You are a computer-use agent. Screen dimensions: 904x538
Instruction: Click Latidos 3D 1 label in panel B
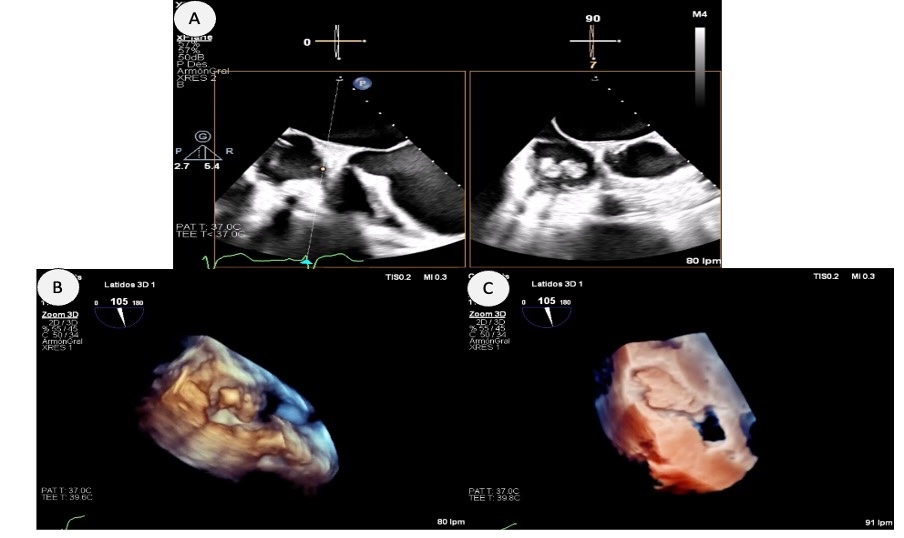(130, 284)
